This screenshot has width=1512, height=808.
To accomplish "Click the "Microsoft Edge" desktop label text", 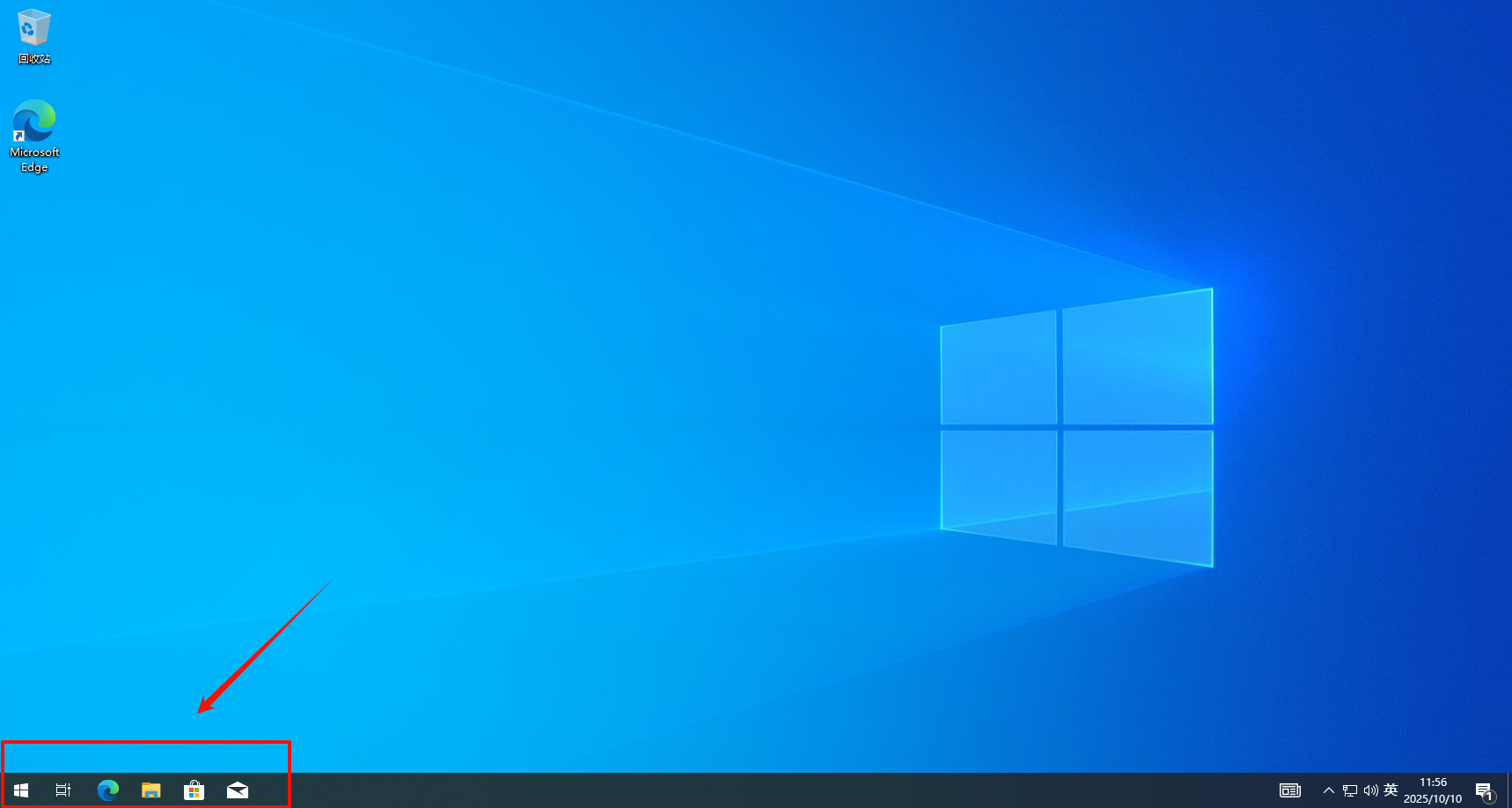I will click(34, 159).
